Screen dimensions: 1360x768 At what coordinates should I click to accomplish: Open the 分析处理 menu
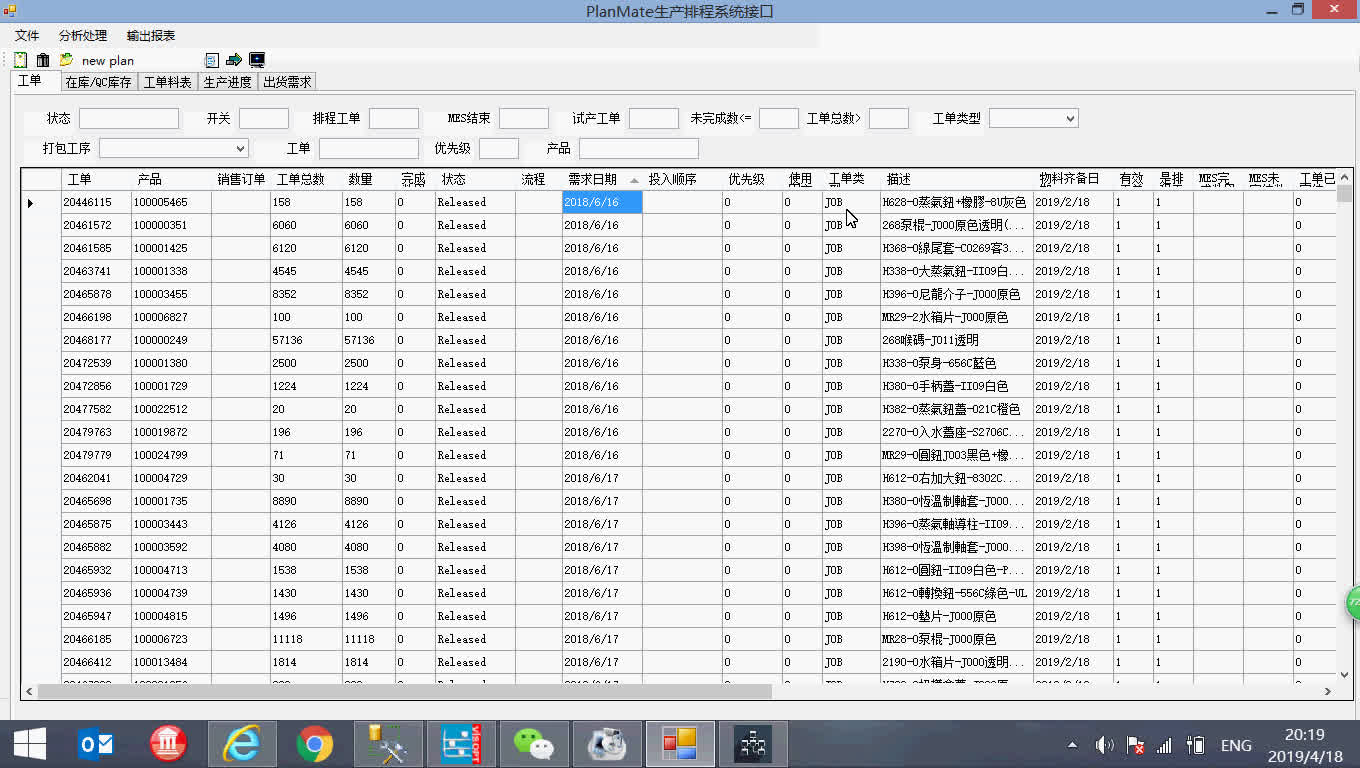(84, 34)
